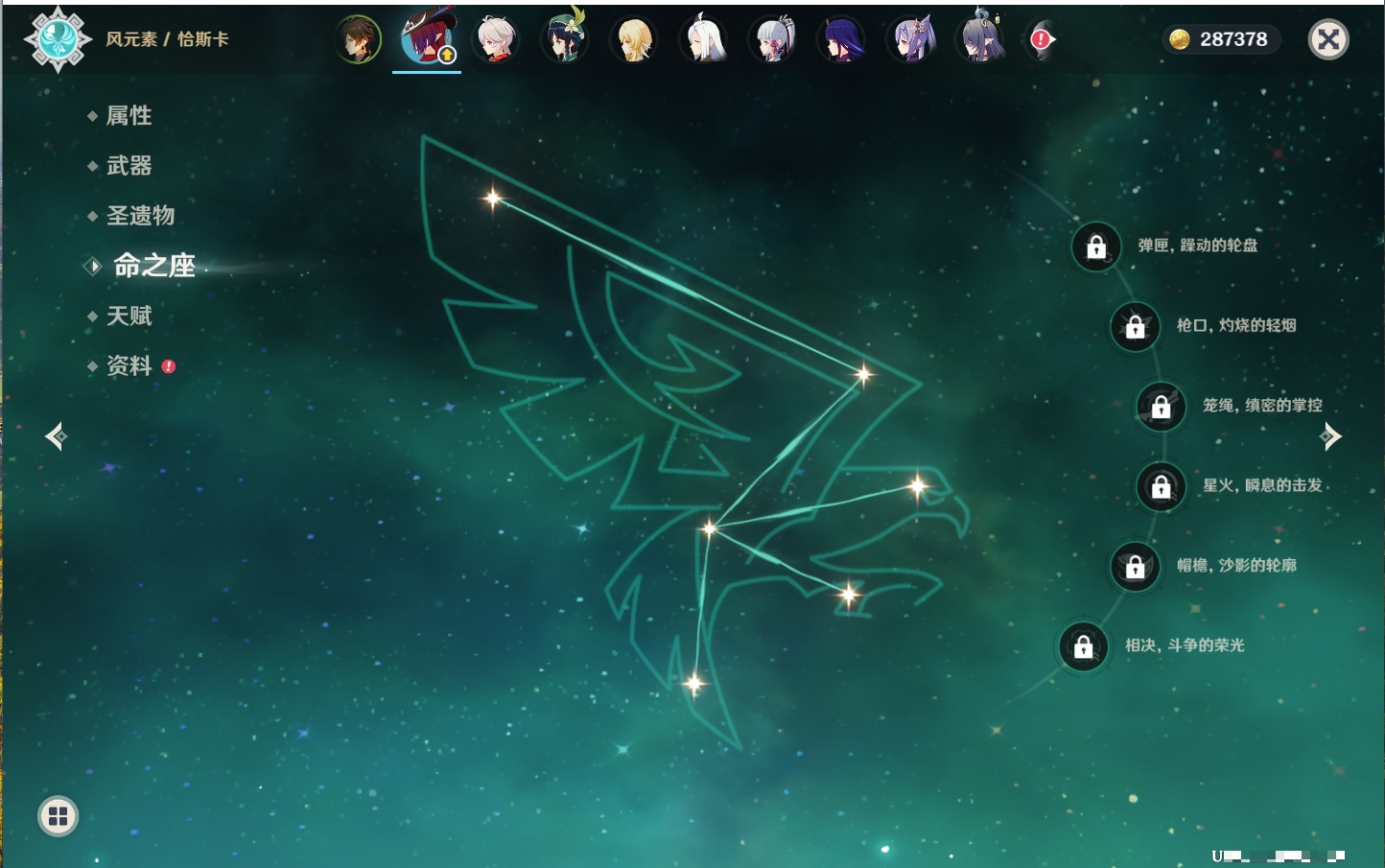Click the lock icon for 弹匣，躁动的轮盘

coord(1096,247)
